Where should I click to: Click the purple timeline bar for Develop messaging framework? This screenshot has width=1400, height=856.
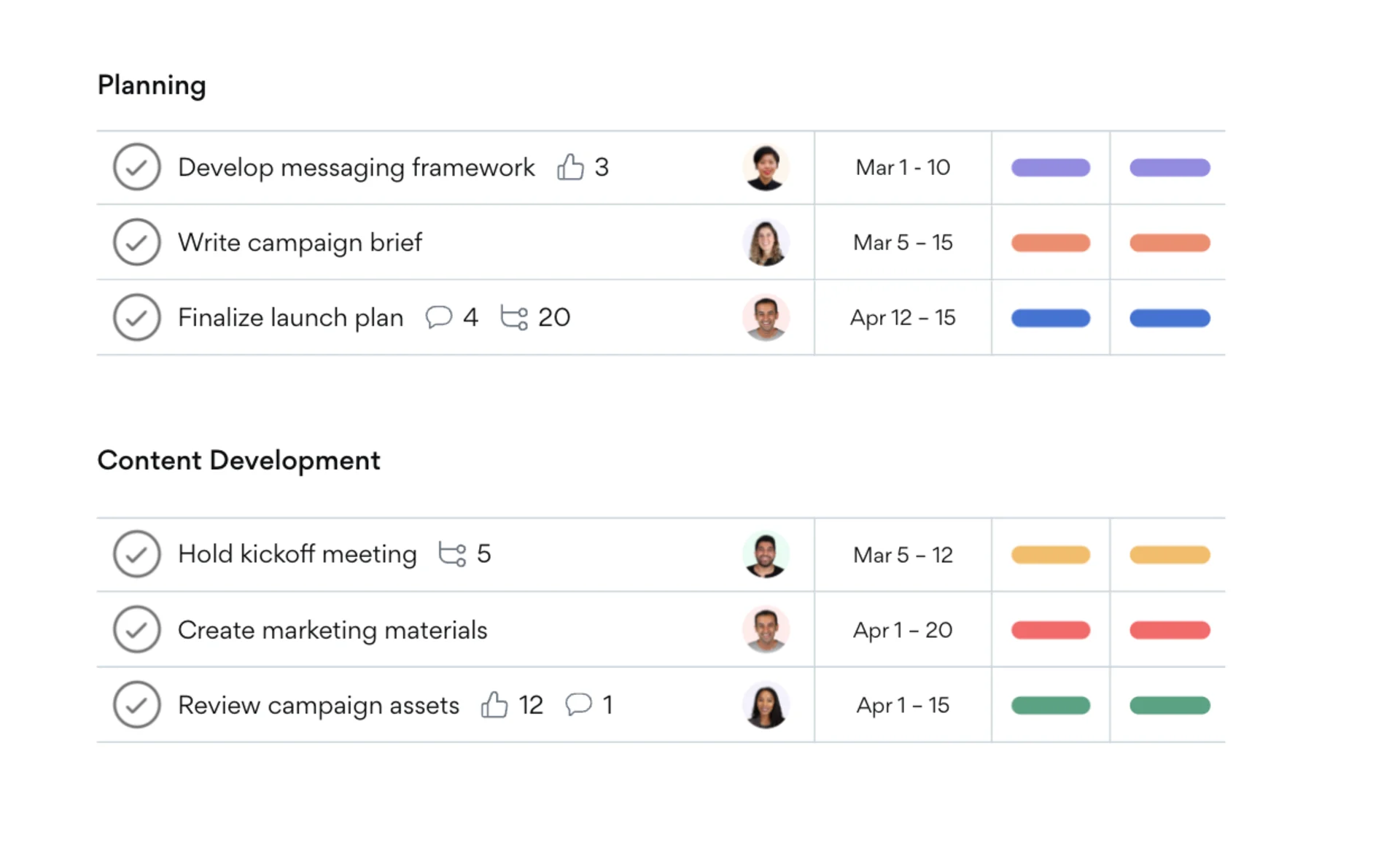coord(1050,167)
